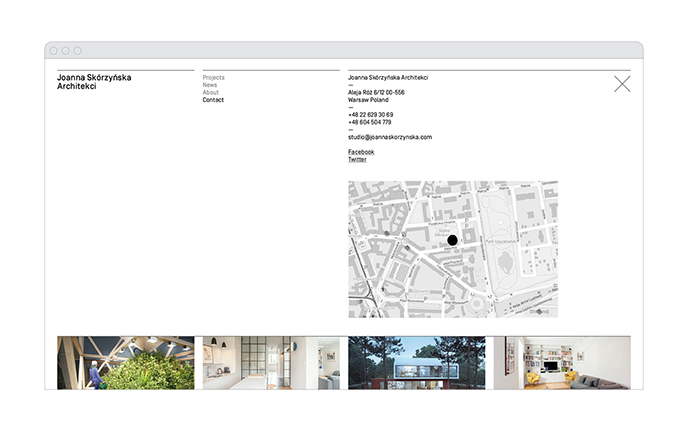
Task: Open the Projects menu item
Action: pyautogui.click(x=213, y=77)
